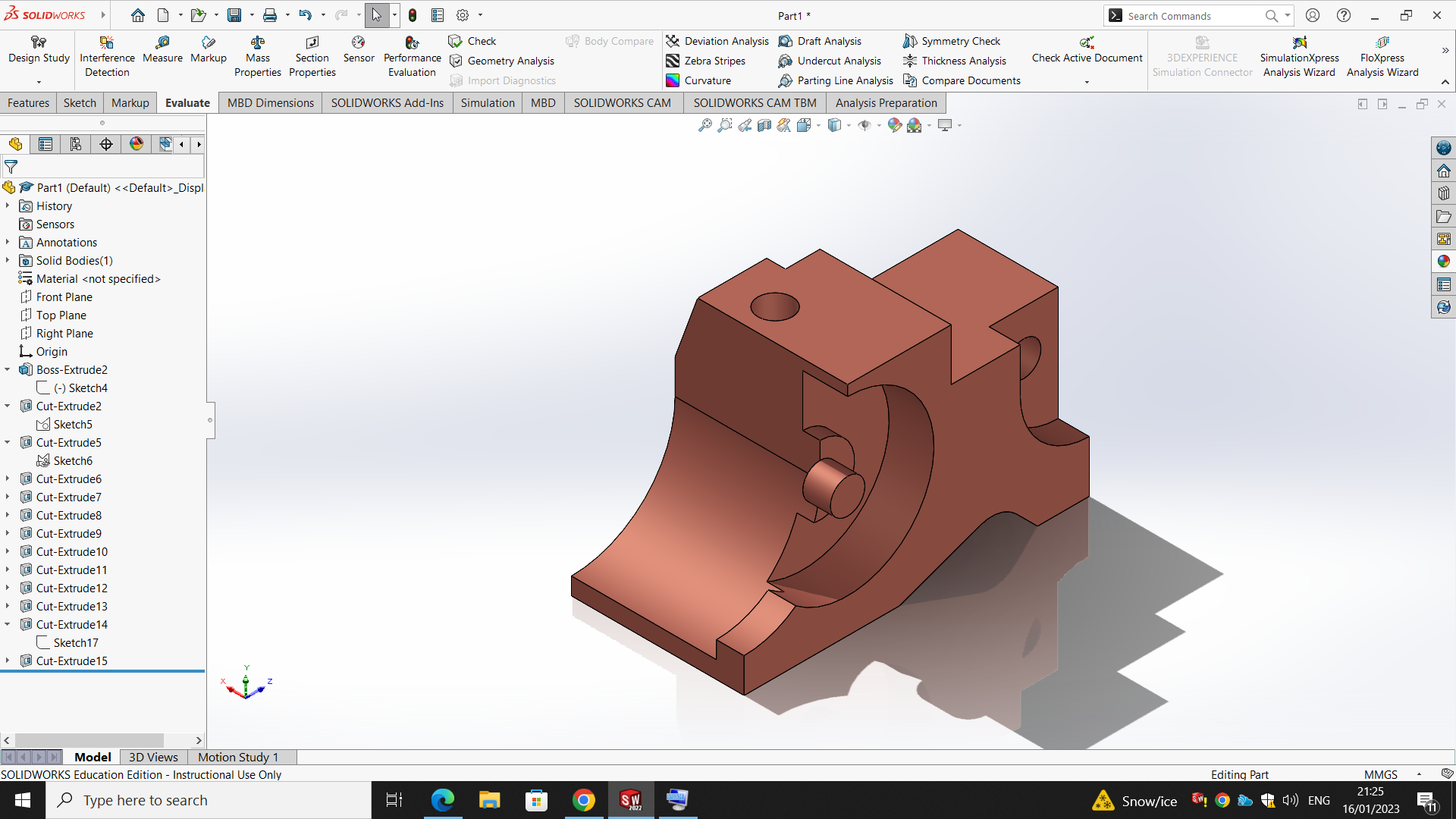Viewport: 1456px width, 819px height.
Task: Open MMGS unit system selector
Action: [x=1380, y=774]
